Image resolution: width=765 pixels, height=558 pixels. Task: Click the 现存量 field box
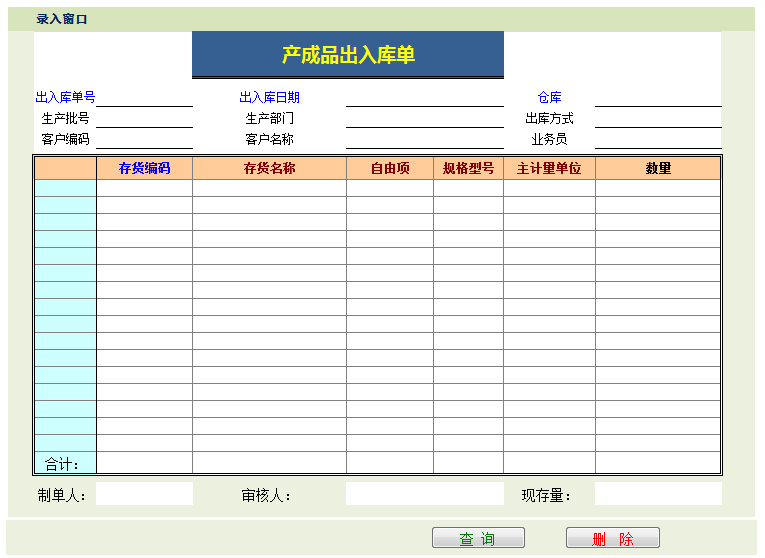[658, 494]
